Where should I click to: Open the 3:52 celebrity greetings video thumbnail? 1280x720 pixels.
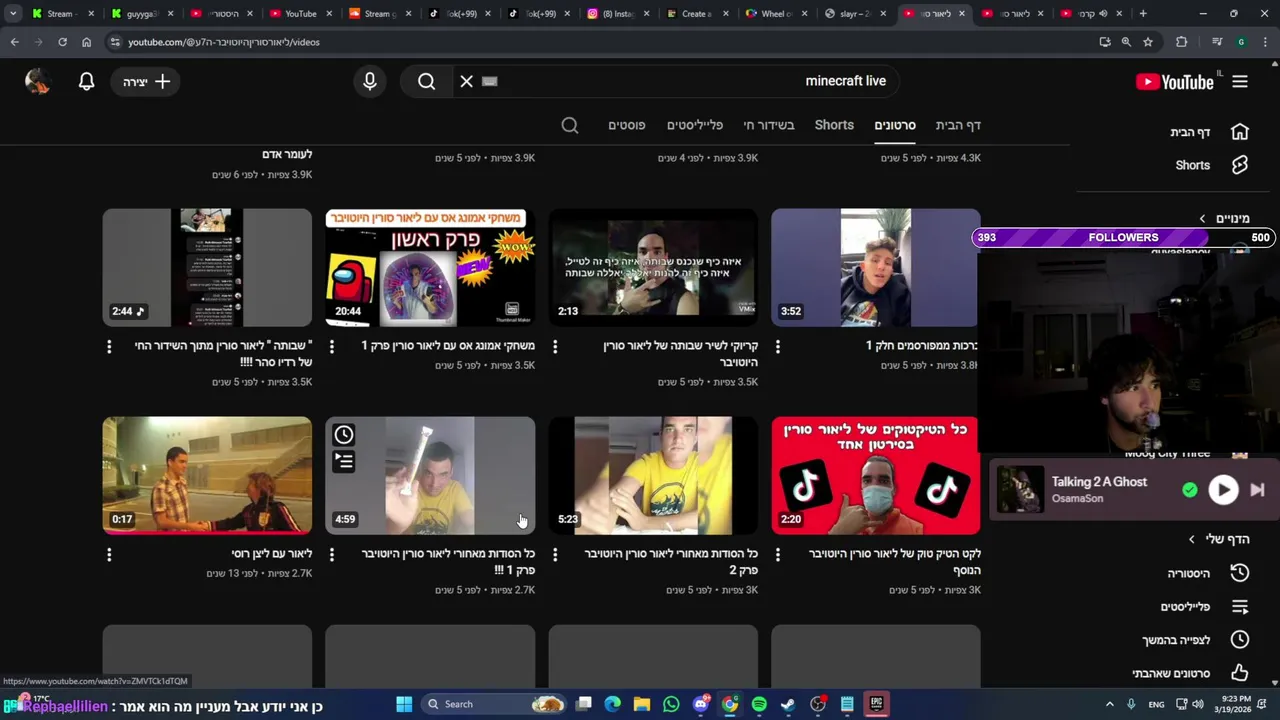pos(875,268)
